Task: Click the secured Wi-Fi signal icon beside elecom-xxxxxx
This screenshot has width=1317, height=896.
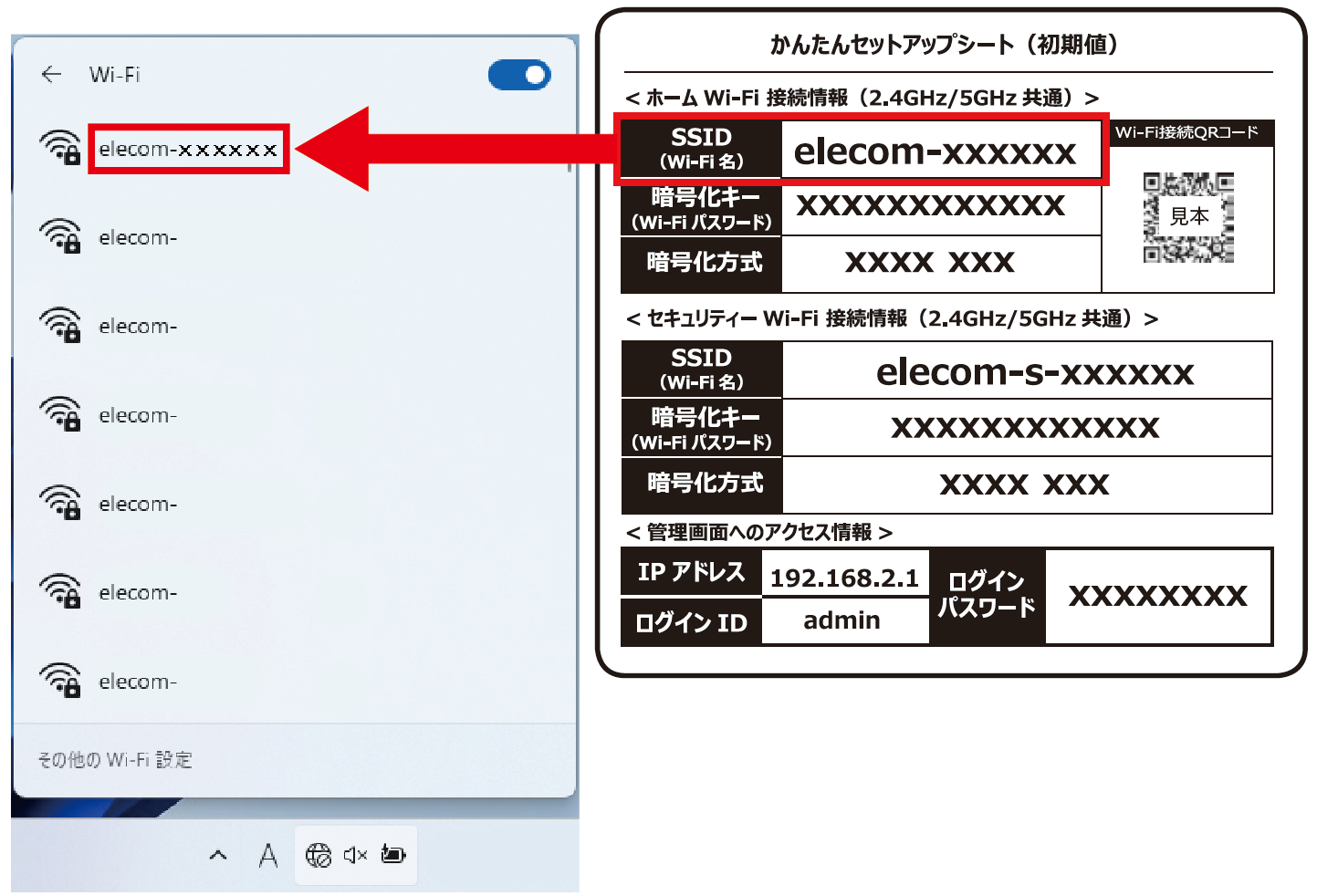Action: (x=60, y=148)
